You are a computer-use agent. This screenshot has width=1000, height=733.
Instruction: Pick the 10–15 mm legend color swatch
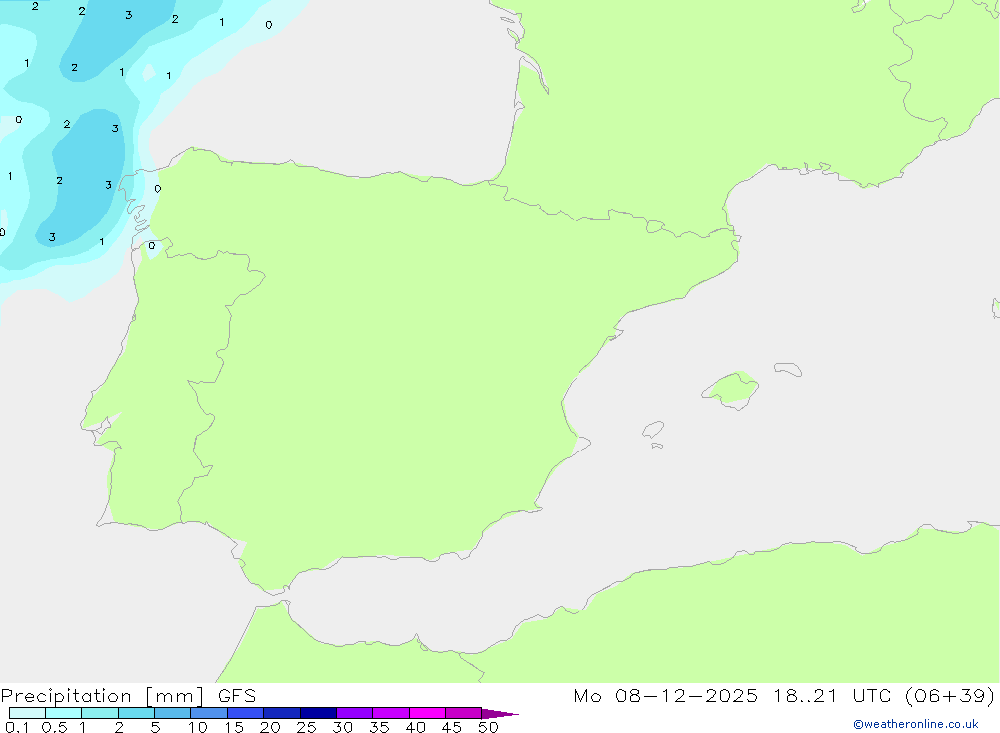point(209,713)
